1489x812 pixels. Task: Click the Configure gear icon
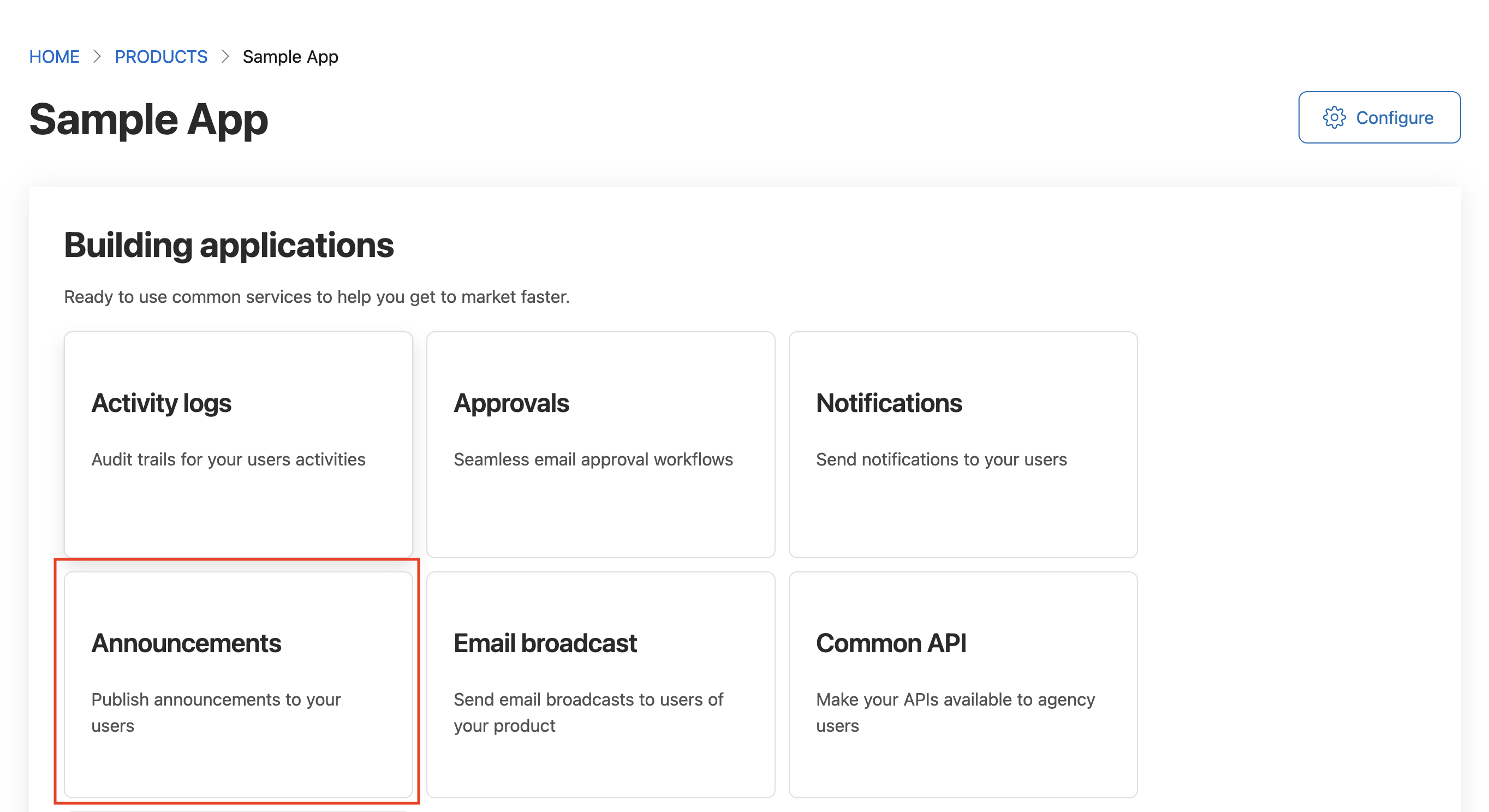pos(1334,117)
